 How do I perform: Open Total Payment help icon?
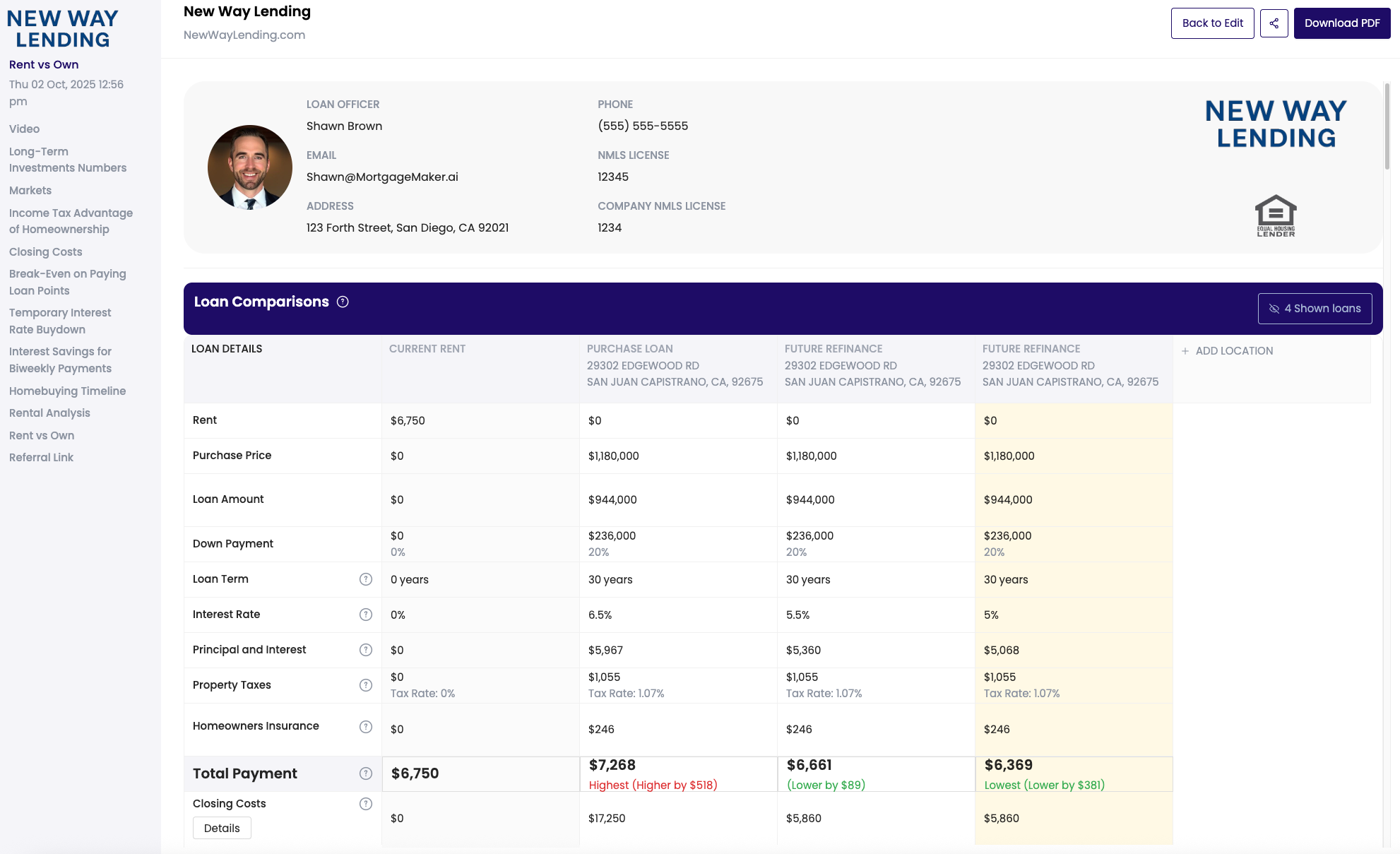point(365,773)
